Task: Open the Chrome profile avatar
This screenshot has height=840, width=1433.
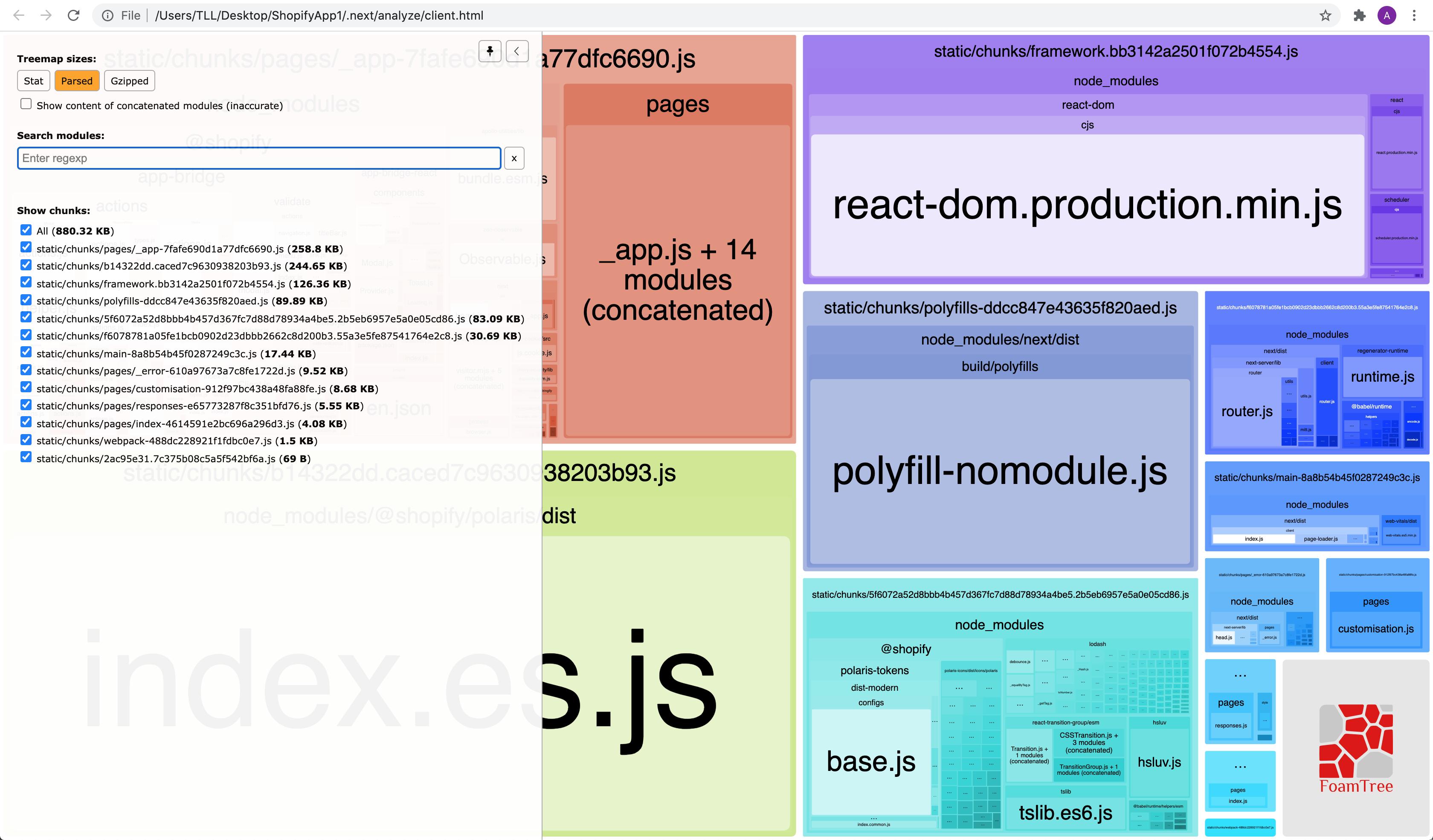Action: point(1387,15)
